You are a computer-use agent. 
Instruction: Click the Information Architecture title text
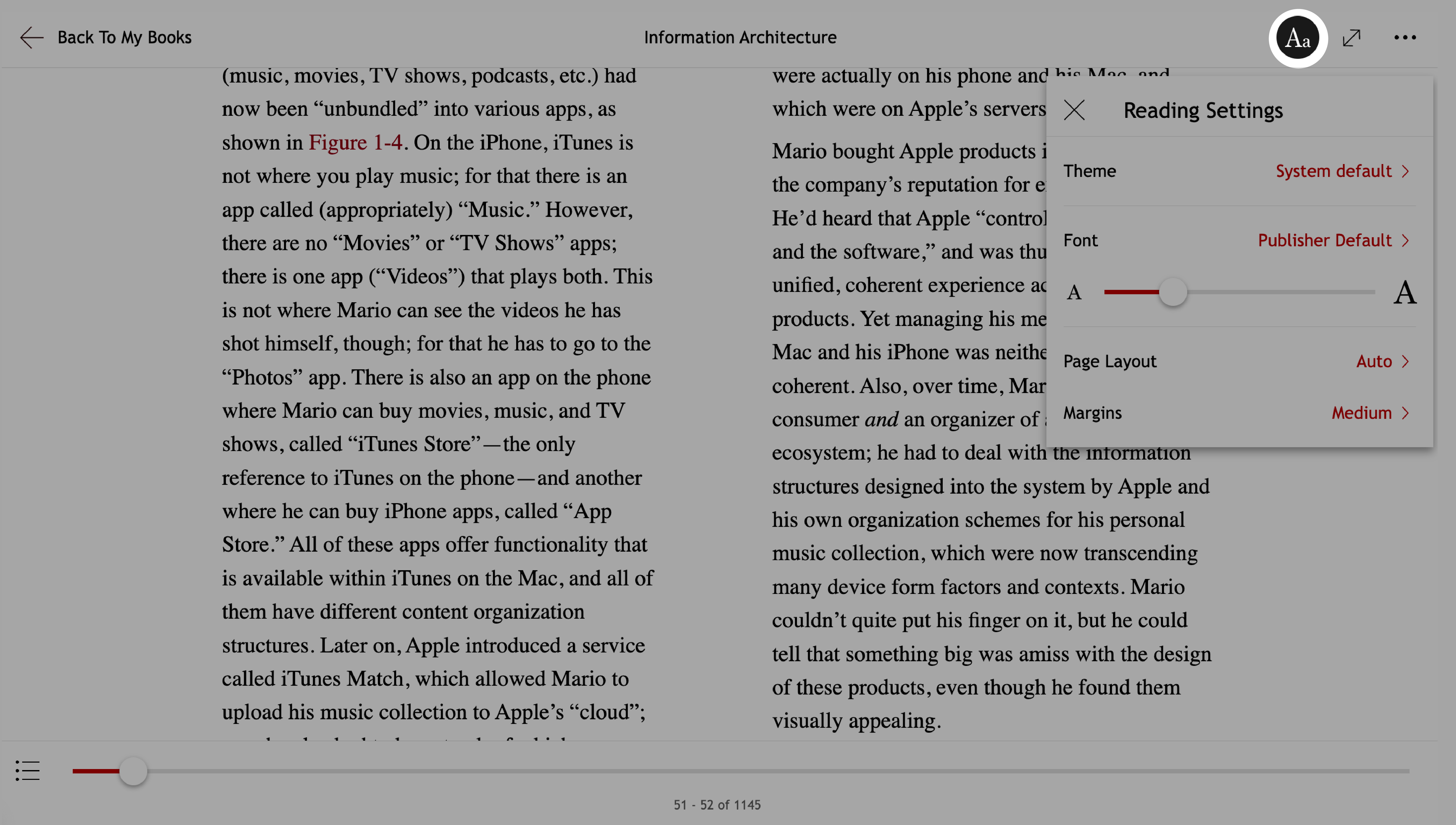pyautogui.click(x=740, y=37)
